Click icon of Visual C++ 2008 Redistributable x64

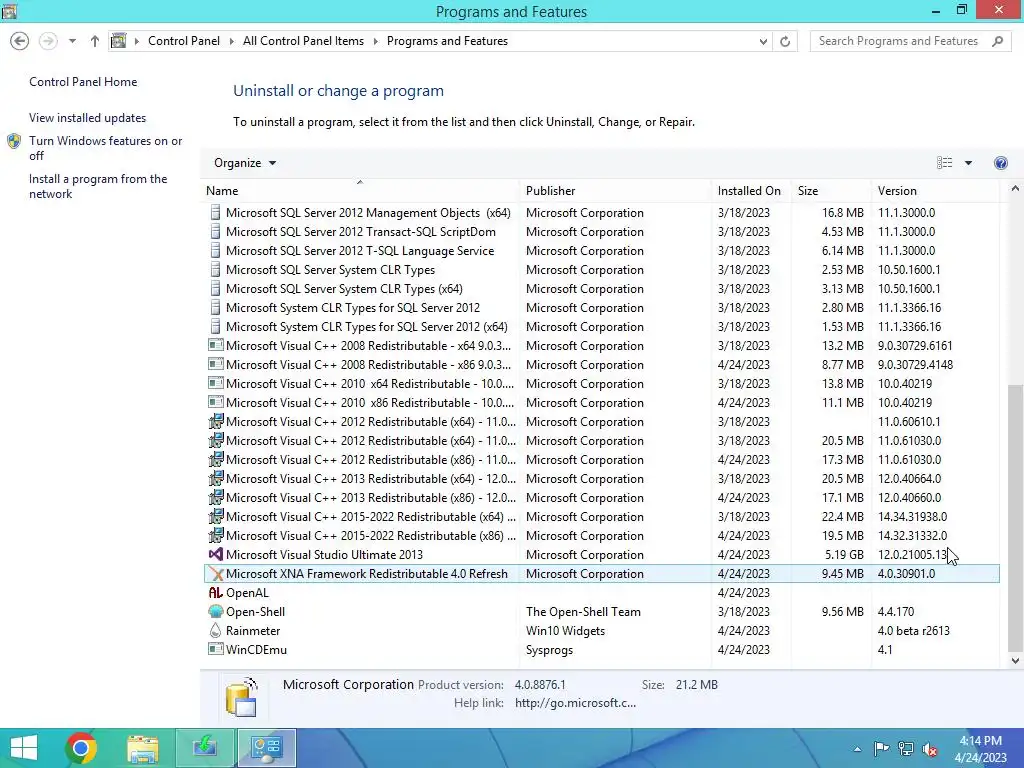point(216,345)
